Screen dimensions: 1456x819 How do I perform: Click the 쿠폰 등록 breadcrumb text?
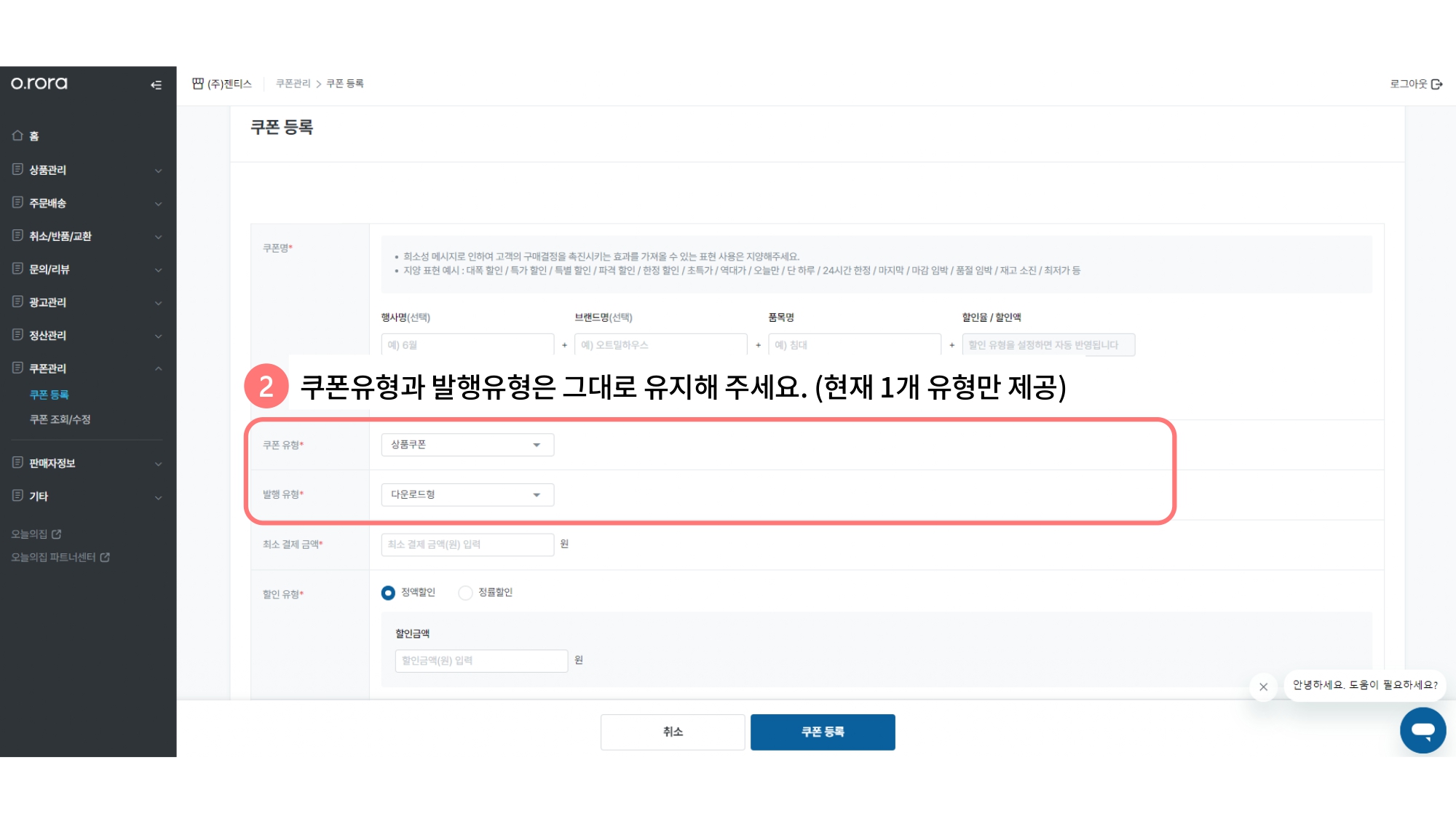click(x=345, y=84)
